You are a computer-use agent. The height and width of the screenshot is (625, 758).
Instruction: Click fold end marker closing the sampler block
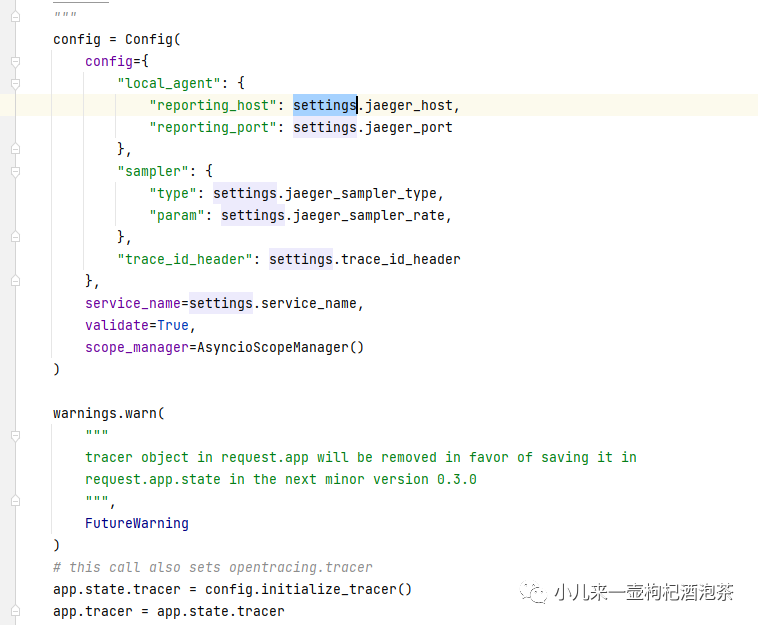click(x=15, y=237)
